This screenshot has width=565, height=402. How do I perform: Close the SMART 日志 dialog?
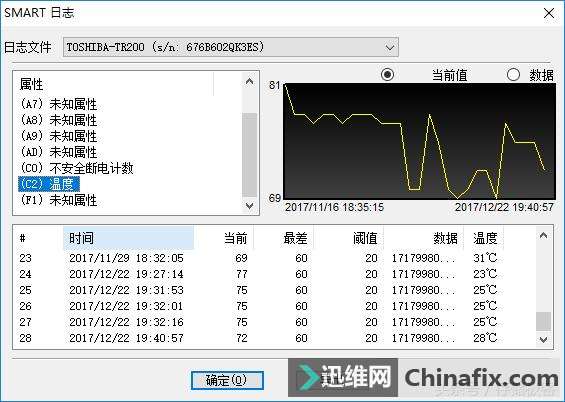point(549,13)
